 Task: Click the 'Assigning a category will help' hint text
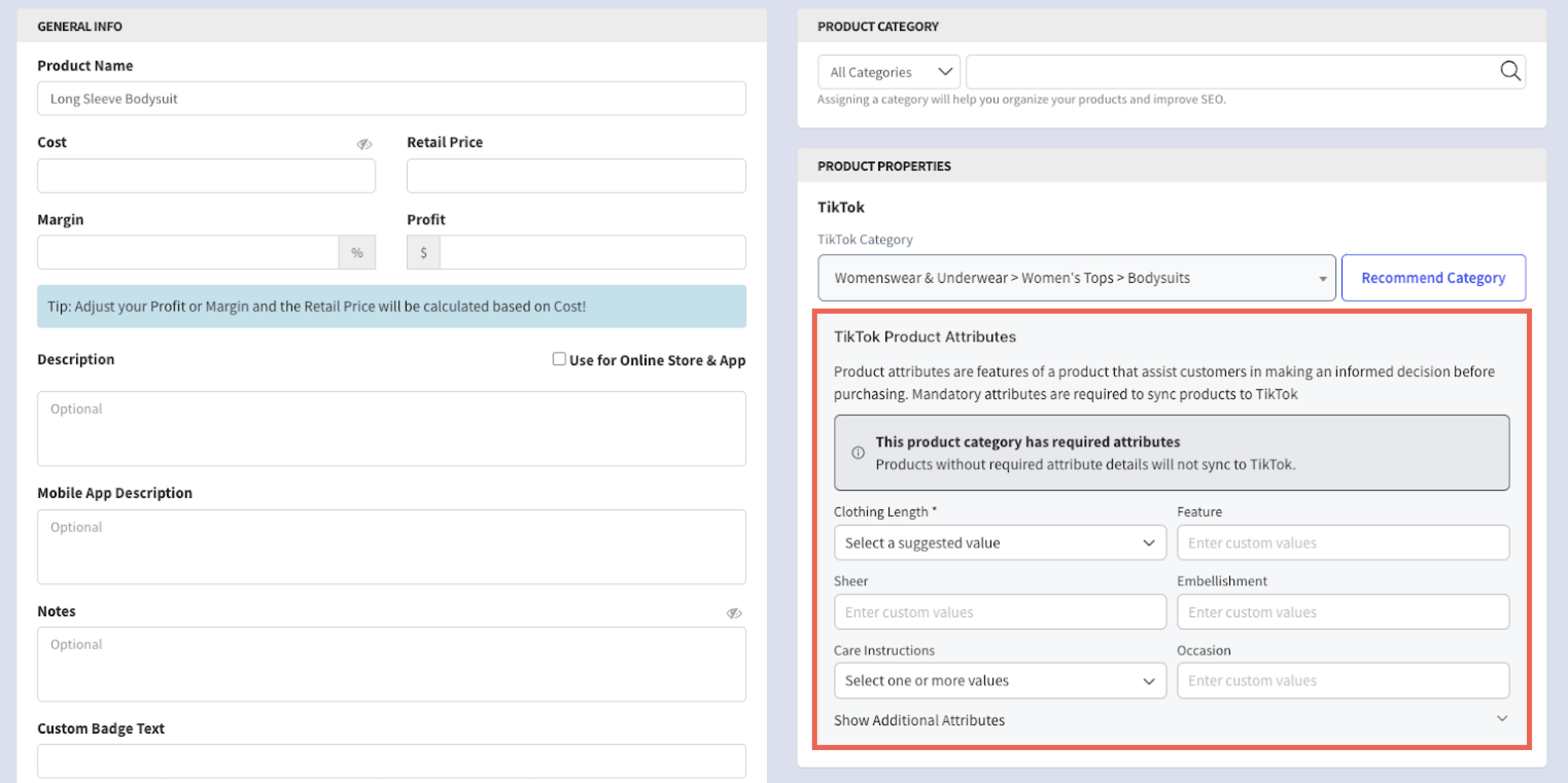point(1021,99)
